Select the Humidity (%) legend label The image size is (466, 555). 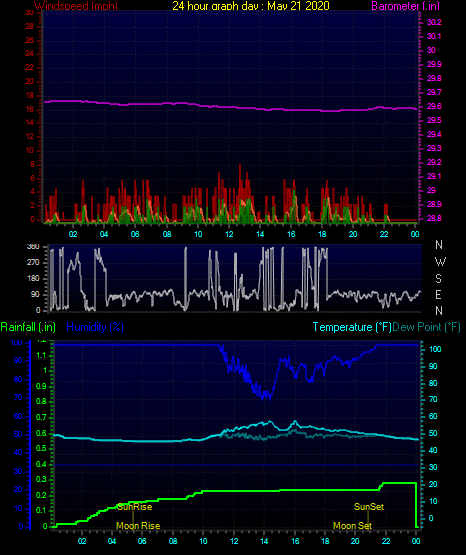pos(95,327)
